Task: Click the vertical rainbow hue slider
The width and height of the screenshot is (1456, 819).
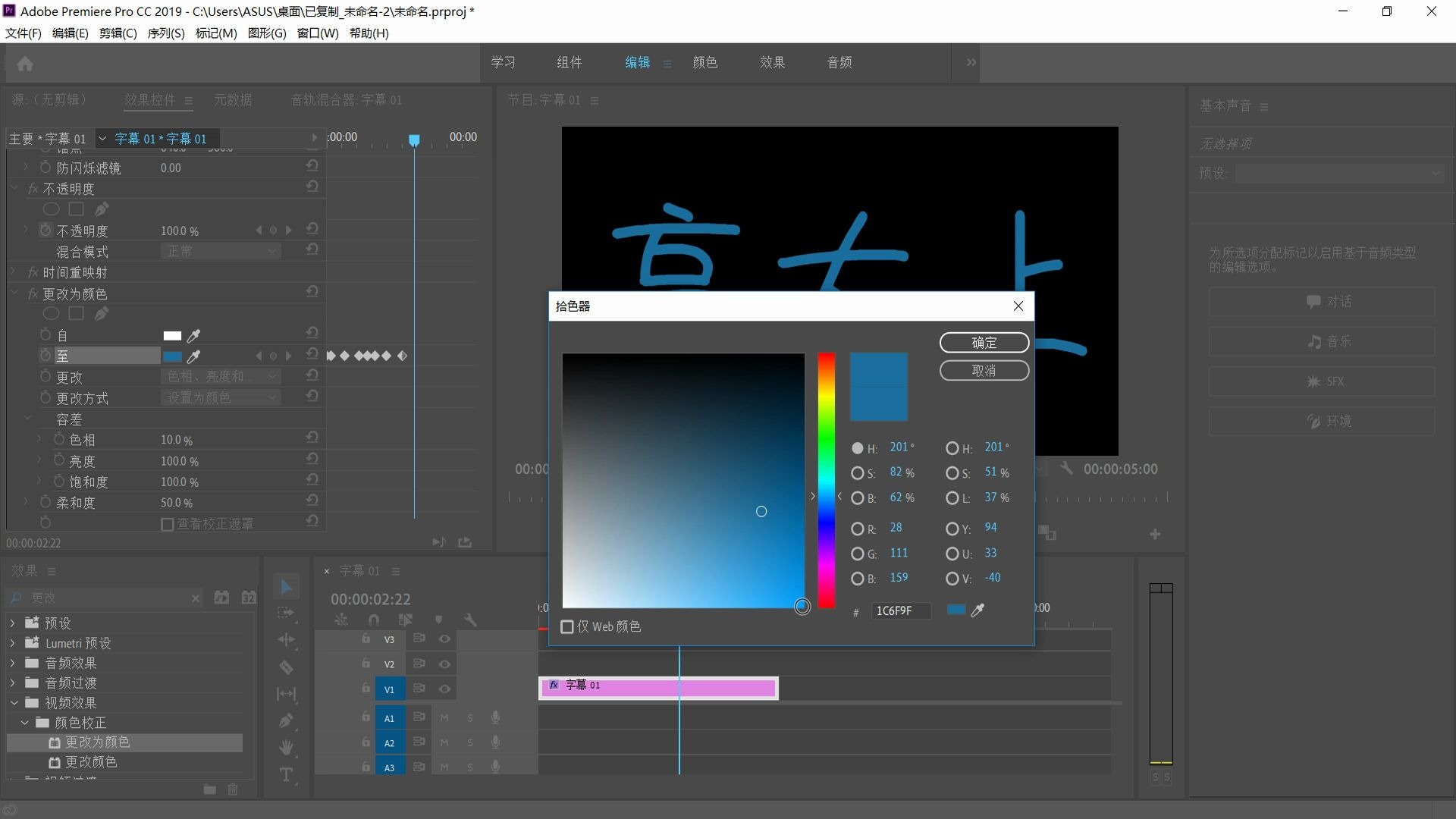Action: tap(826, 479)
